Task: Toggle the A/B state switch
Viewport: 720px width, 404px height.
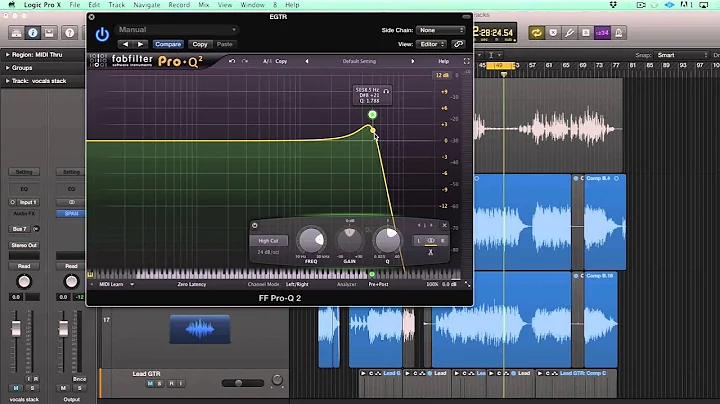Action: click(x=267, y=61)
